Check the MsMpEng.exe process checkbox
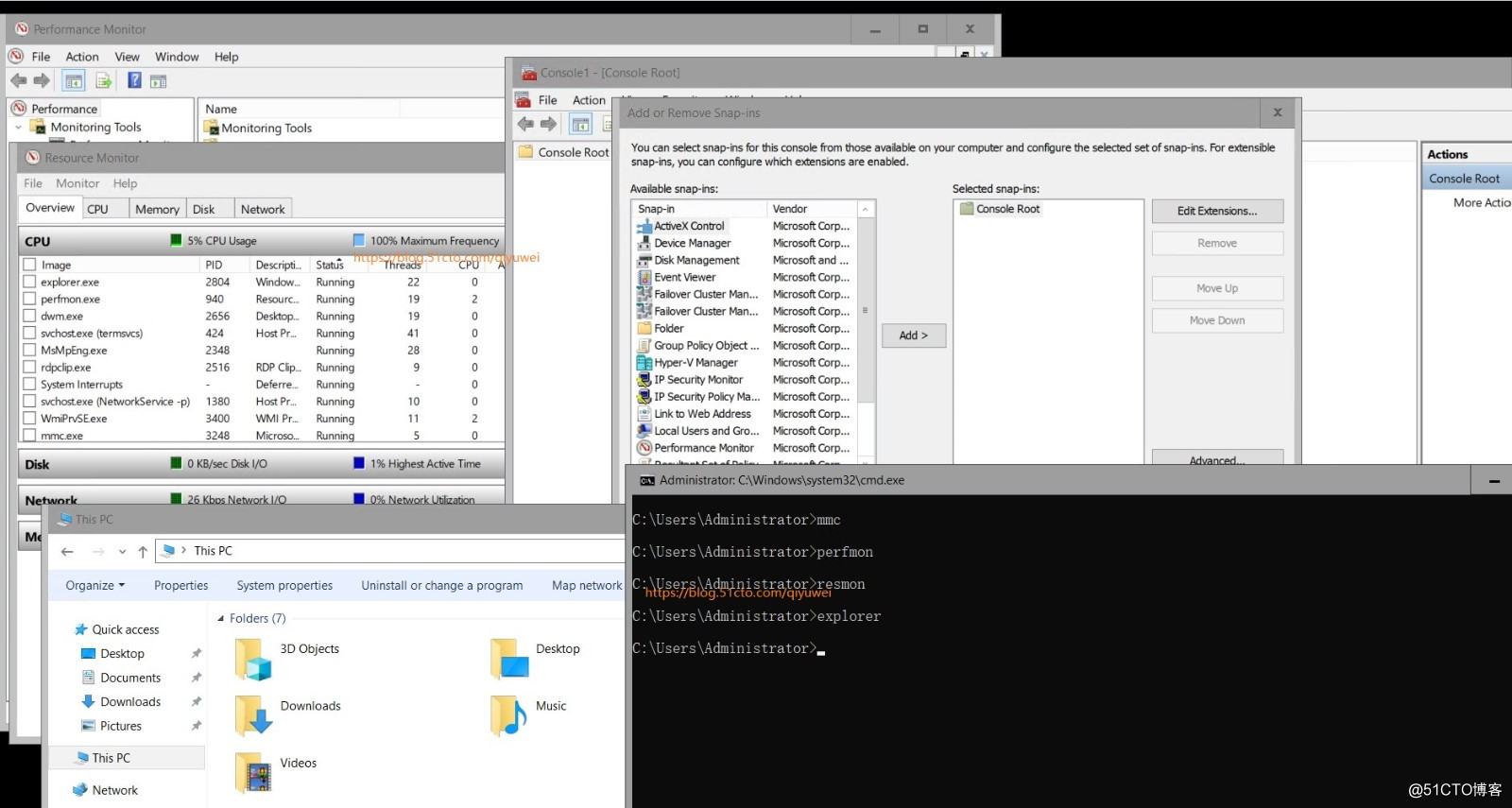Image resolution: width=1512 pixels, height=808 pixels. (x=29, y=350)
